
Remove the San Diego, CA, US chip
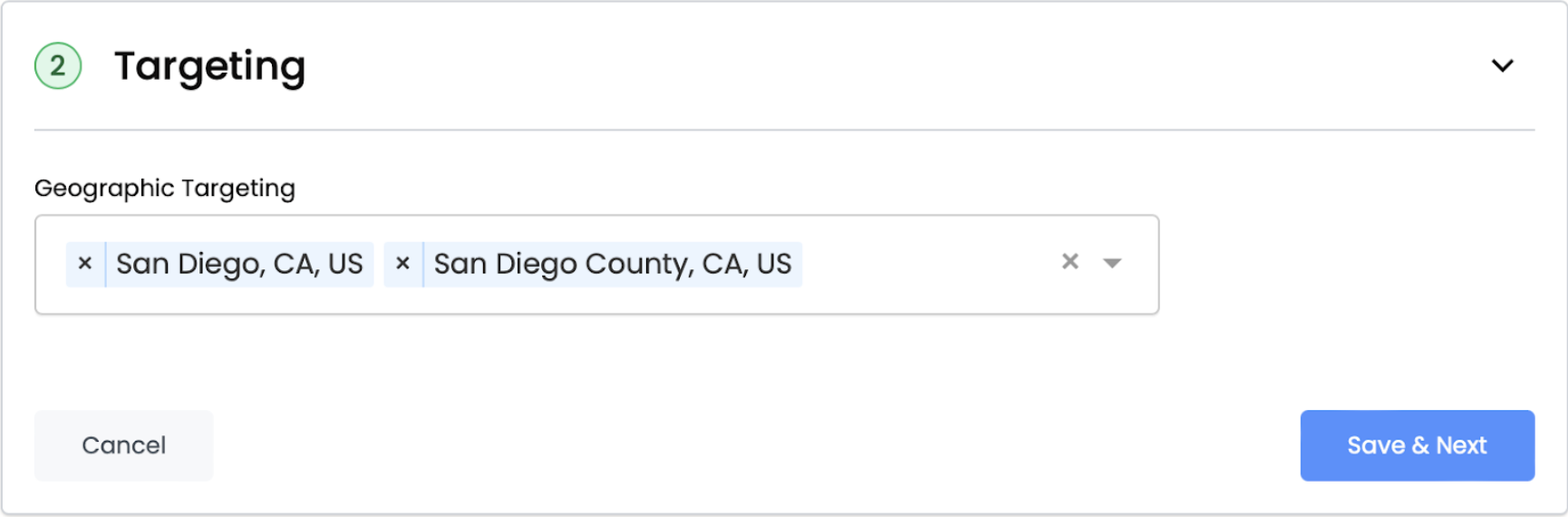[85, 264]
